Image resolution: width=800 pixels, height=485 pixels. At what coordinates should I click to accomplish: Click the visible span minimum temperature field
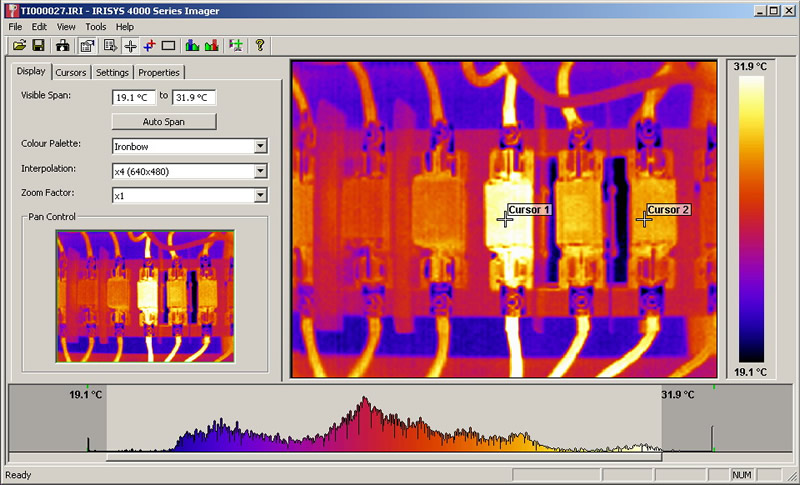134,97
